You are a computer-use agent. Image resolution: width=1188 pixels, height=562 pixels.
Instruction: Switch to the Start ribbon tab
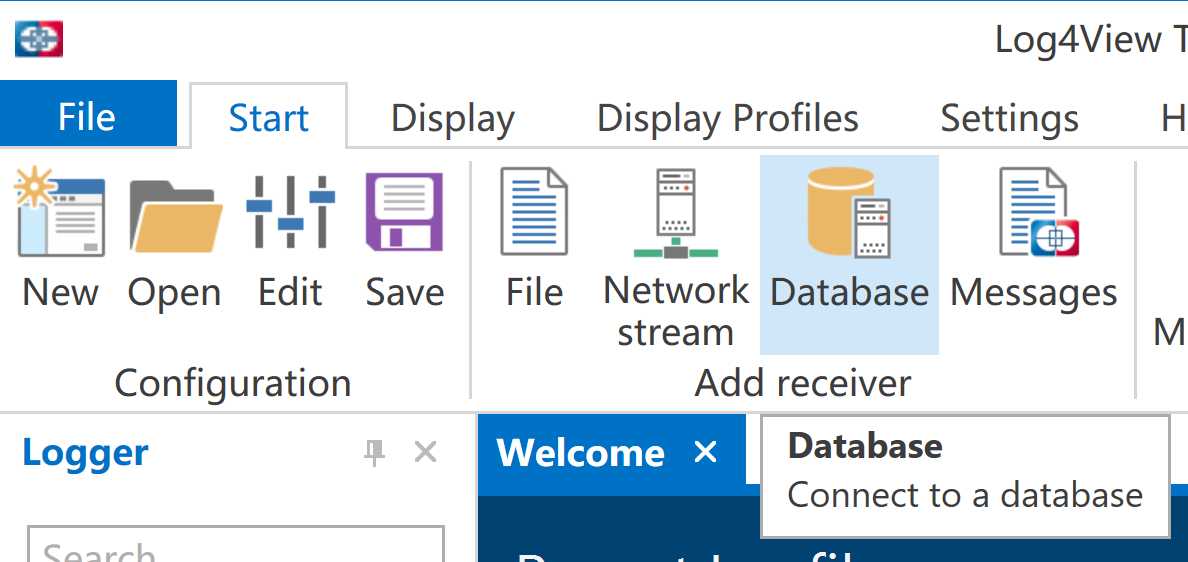269,115
